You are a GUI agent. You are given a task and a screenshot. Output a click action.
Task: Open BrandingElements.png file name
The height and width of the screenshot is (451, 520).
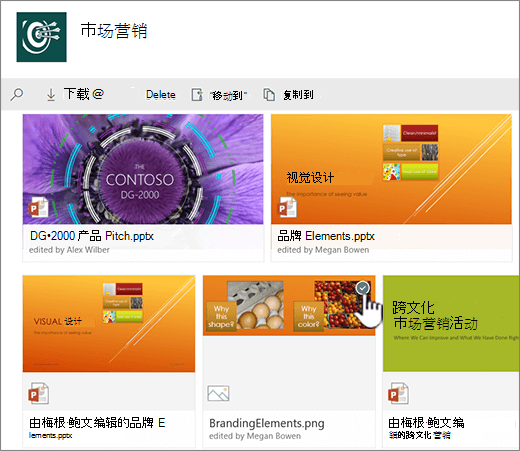[267, 423]
